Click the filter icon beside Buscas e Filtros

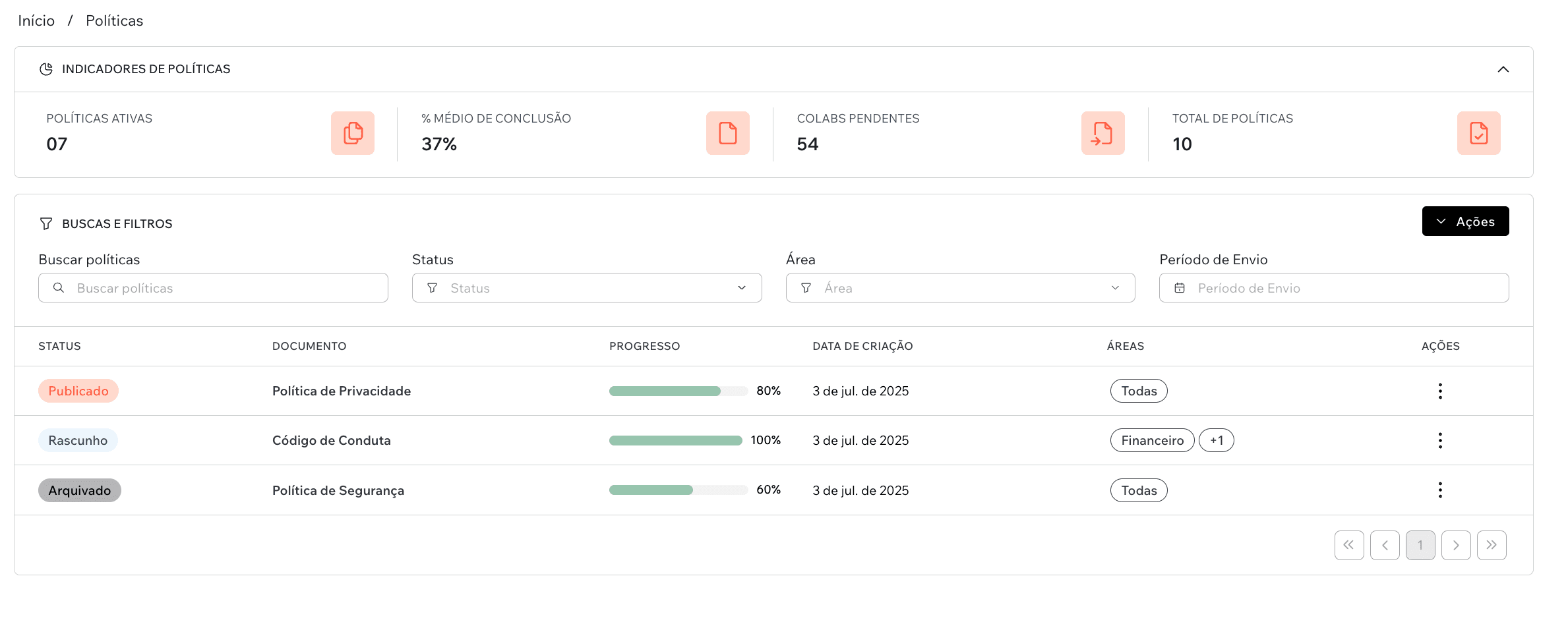click(x=46, y=223)
